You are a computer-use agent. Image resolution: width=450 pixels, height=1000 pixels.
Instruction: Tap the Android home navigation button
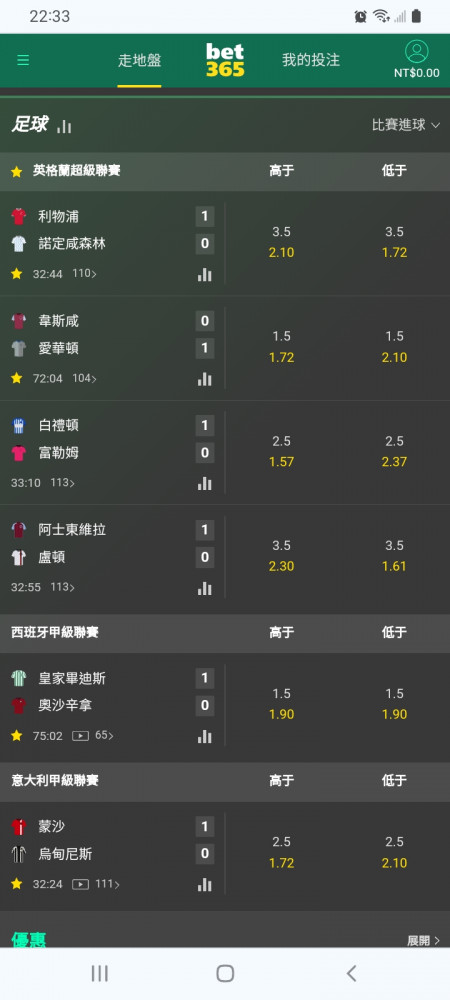225,973
